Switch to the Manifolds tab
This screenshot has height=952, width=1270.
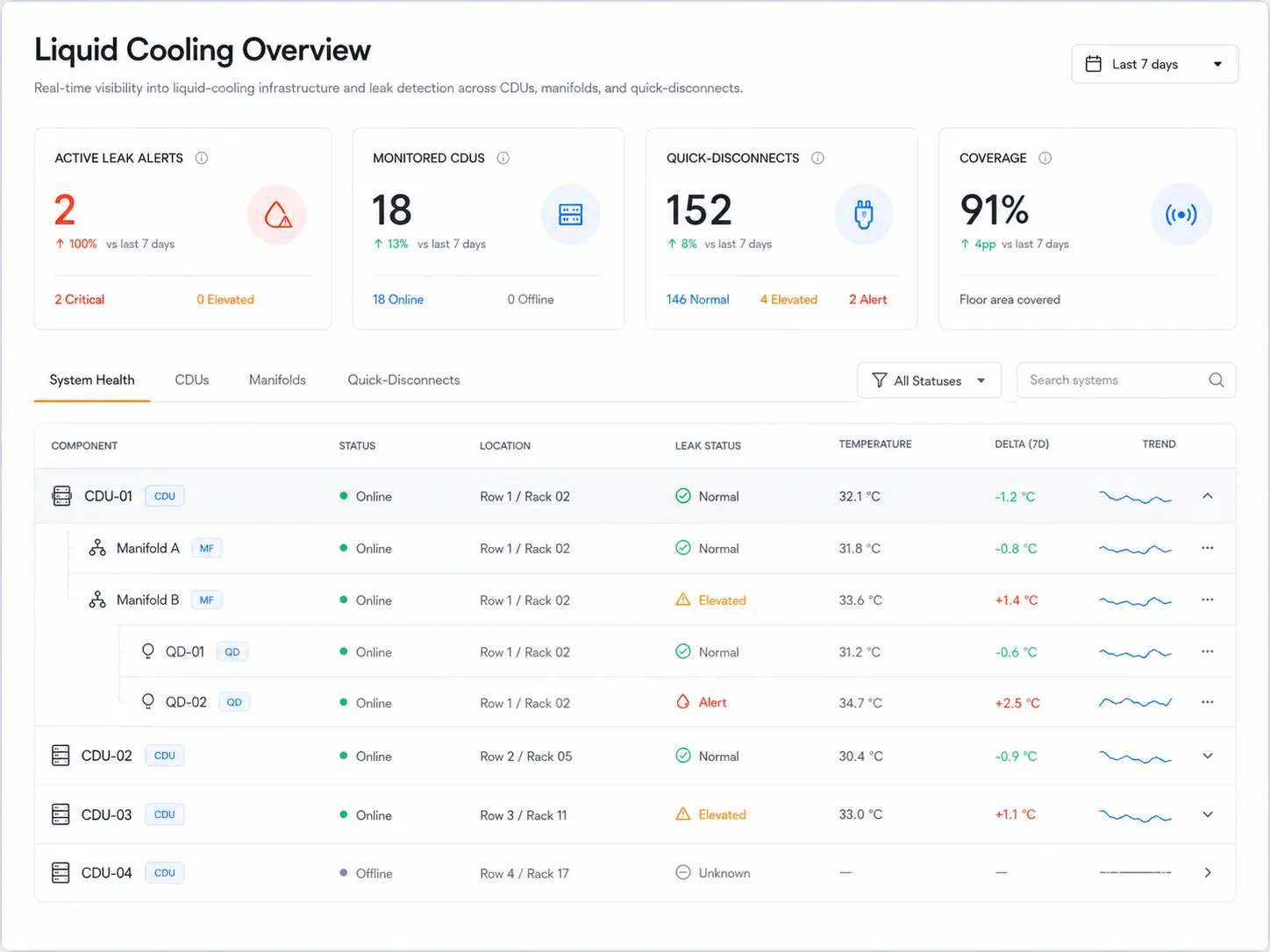pos(277,380)
